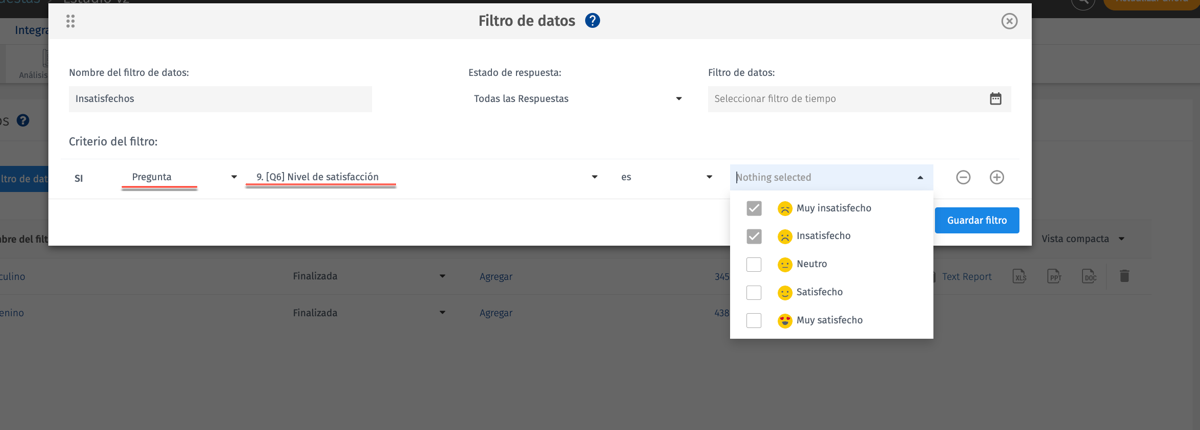Open the Pregunta criterion type dropdown

[x=184, y=177]
